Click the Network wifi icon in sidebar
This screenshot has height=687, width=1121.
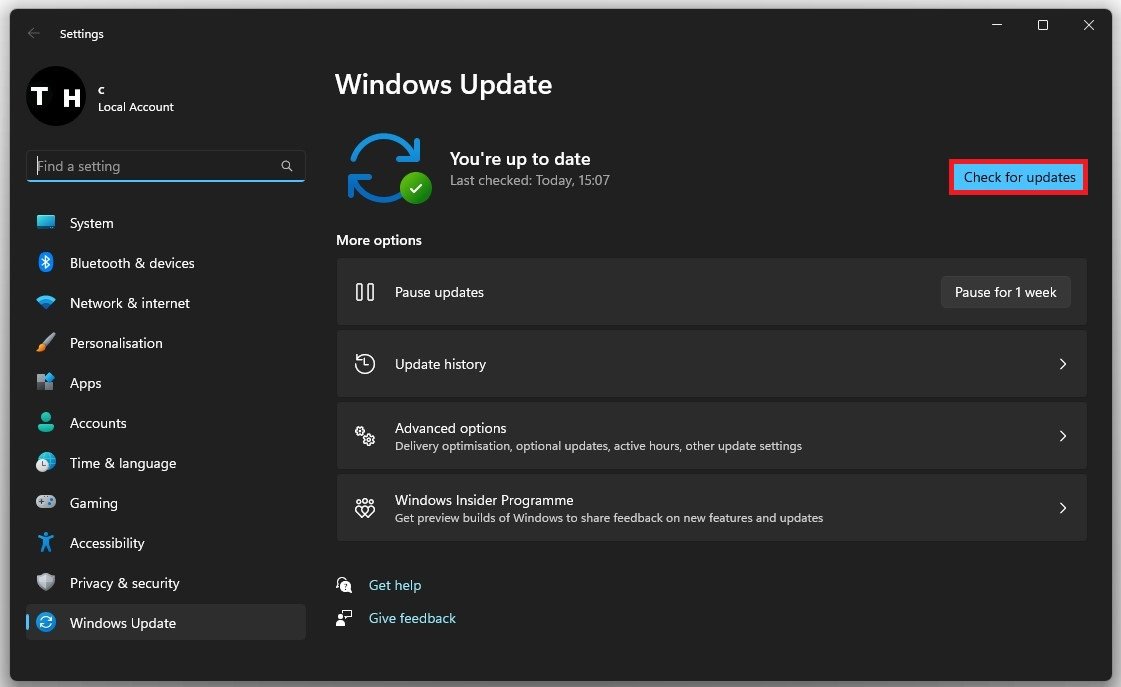[x=46, y=302]
